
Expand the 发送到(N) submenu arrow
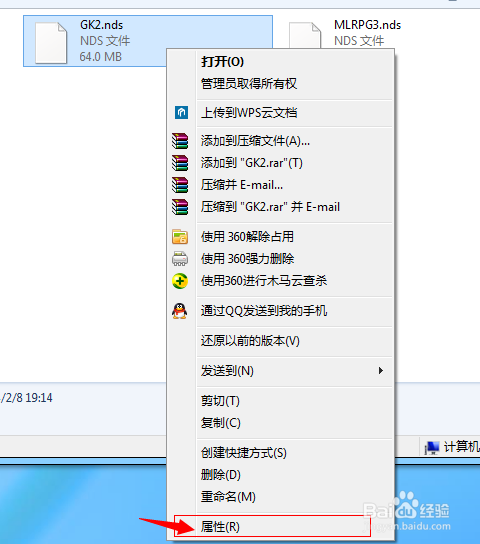381,371
